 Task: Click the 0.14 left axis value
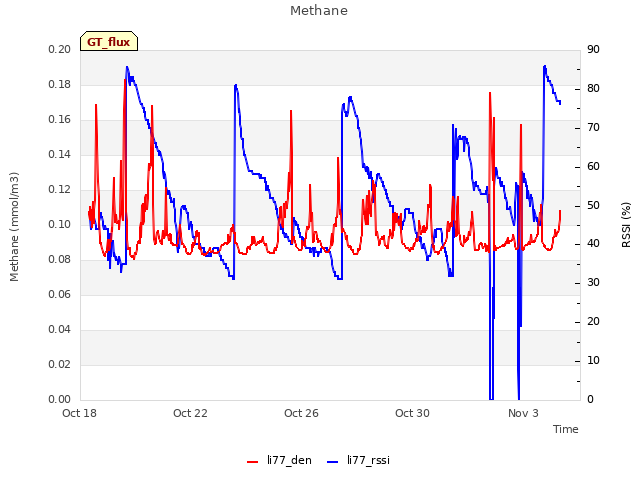[60, 155]
